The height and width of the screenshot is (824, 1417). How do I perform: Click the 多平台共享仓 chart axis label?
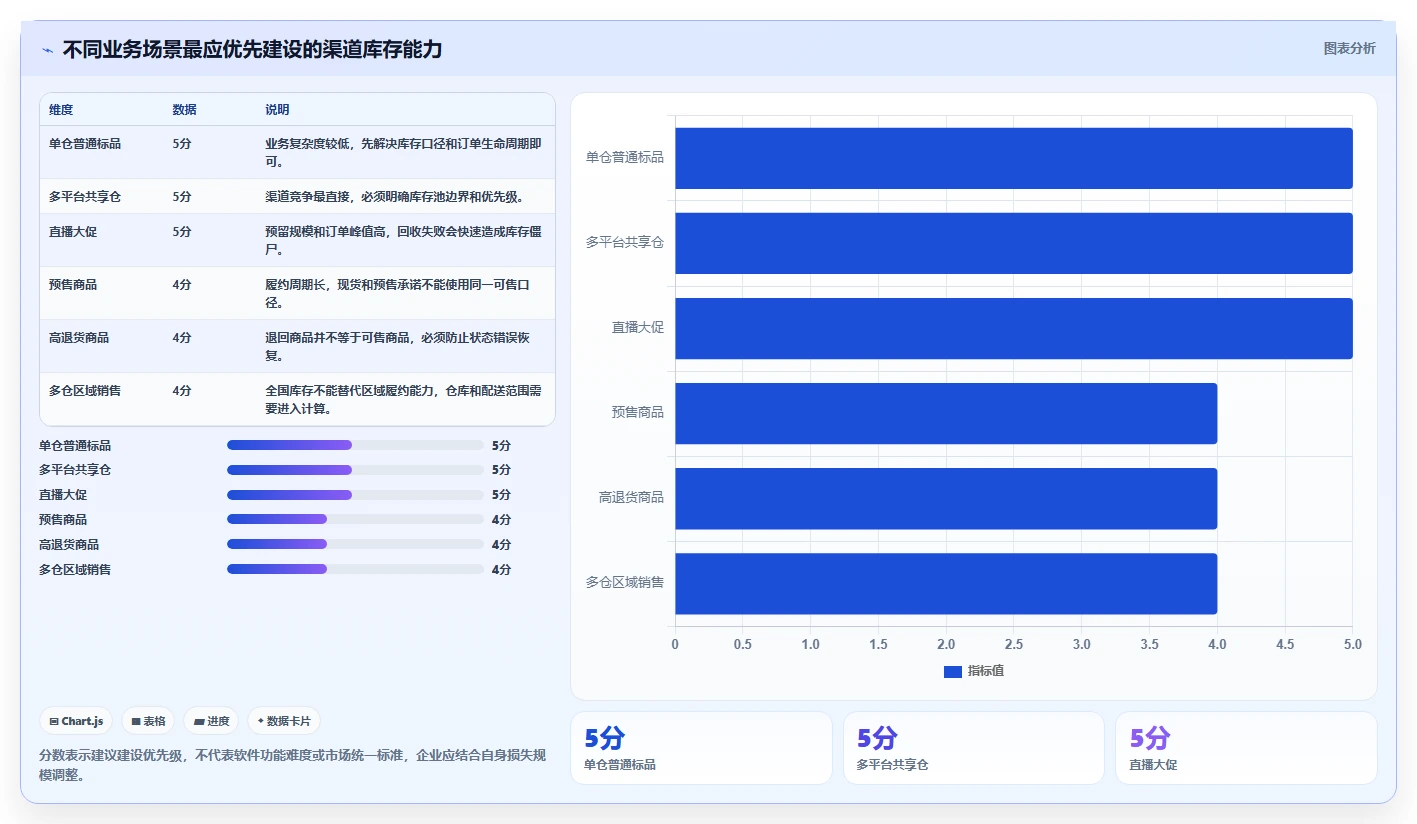click(x=625, y=243)
